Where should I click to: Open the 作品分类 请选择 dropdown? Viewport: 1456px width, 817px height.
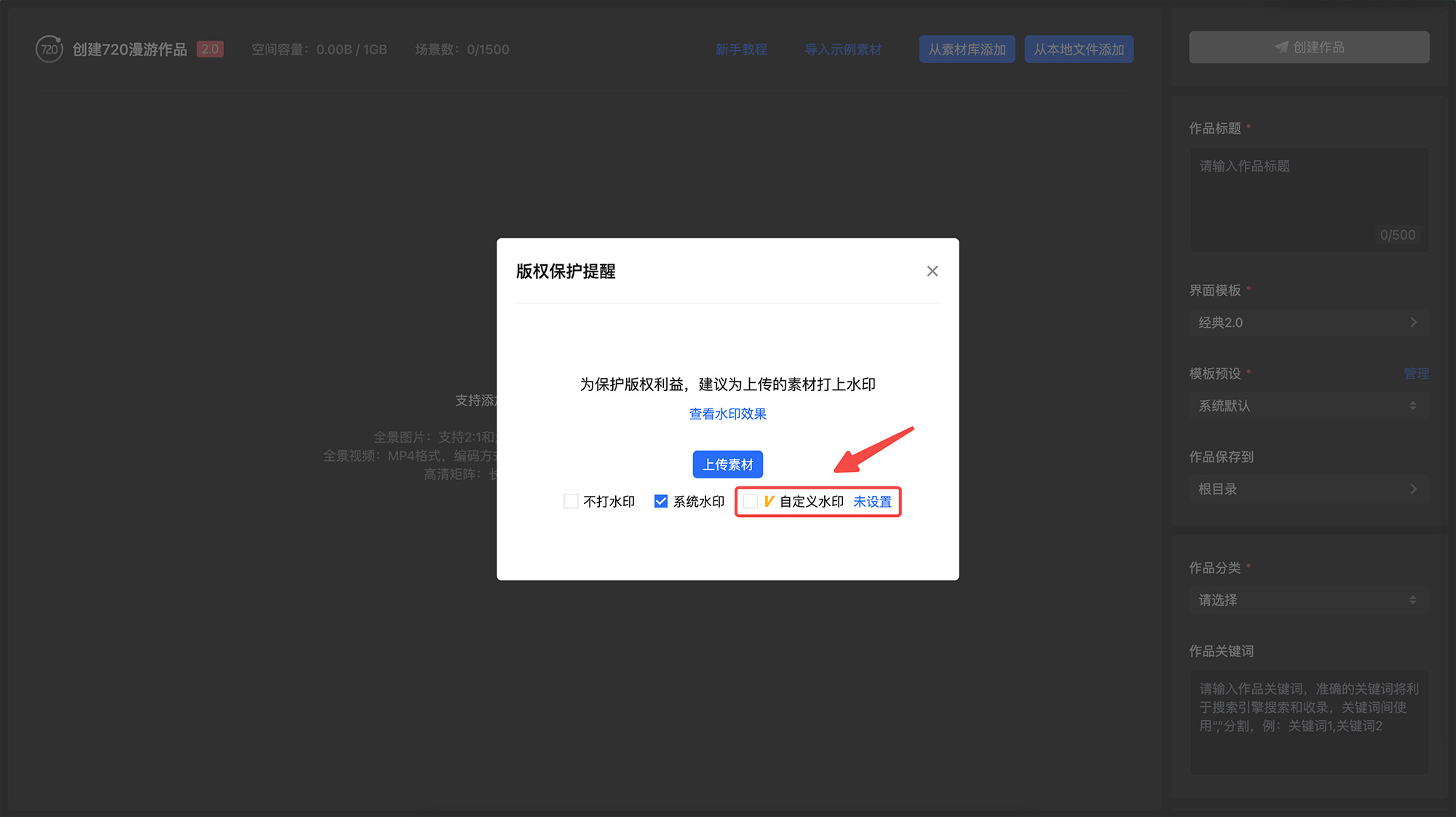pos(1308,601)
